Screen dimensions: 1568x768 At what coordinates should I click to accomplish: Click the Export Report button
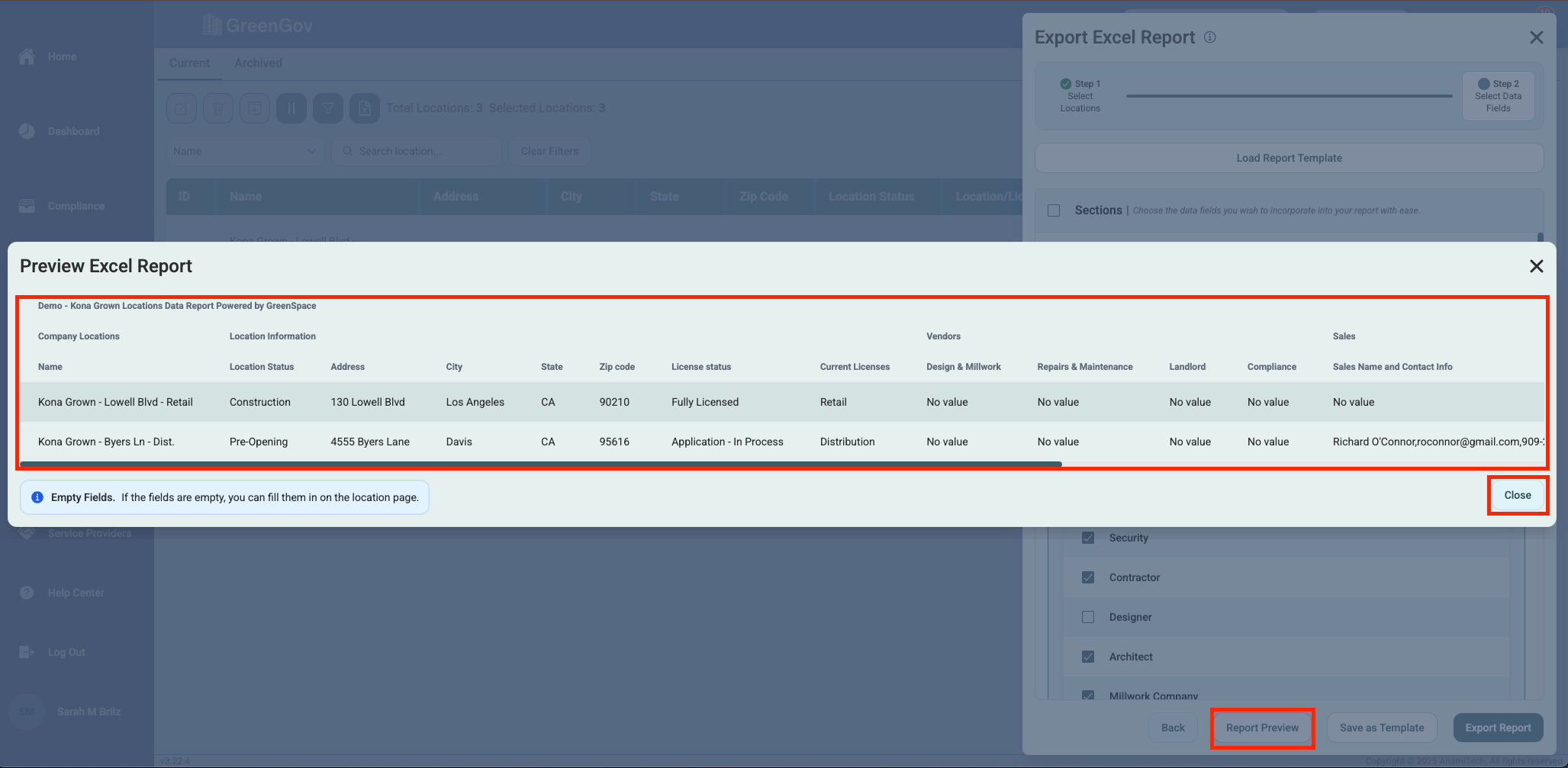tap(1498, 728)
